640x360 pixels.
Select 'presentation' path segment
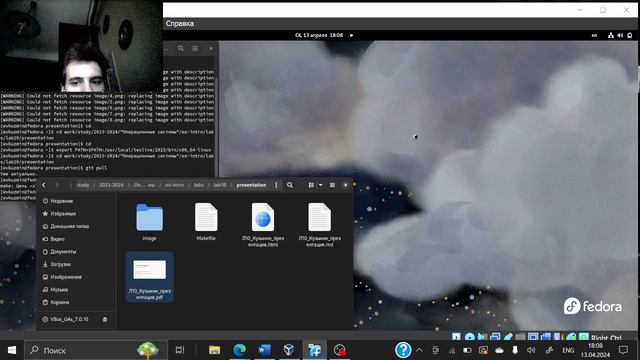(x=251, y=185)
